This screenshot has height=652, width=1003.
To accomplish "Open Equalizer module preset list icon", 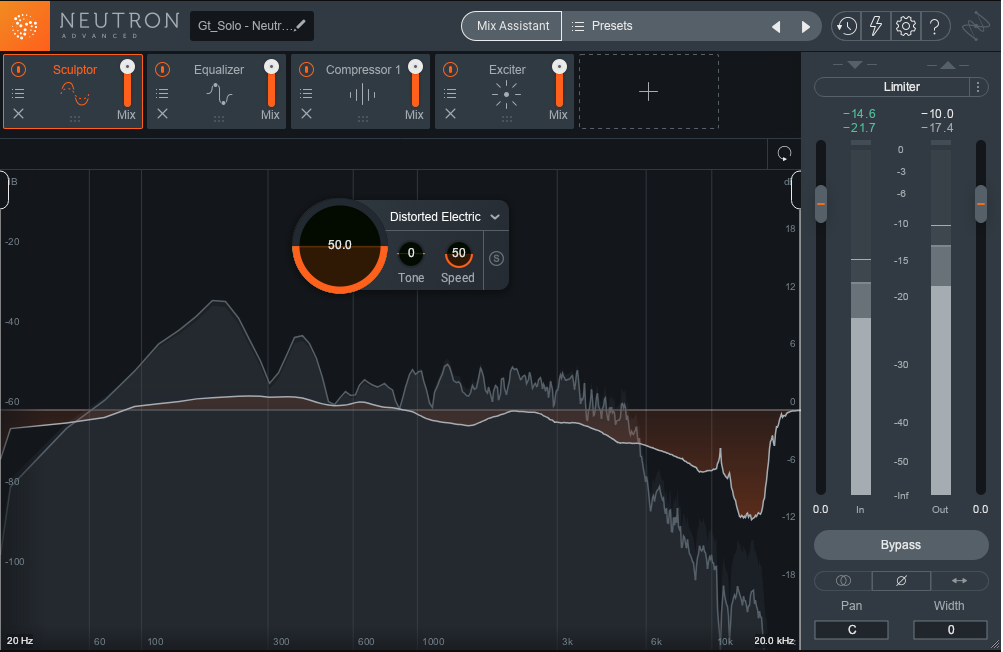I will point(162,93).
